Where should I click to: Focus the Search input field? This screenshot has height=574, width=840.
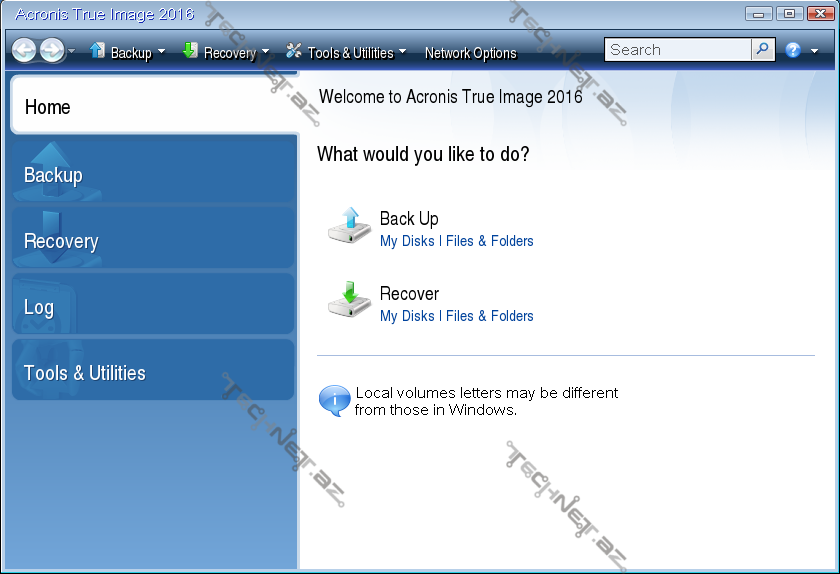point(678,50)
